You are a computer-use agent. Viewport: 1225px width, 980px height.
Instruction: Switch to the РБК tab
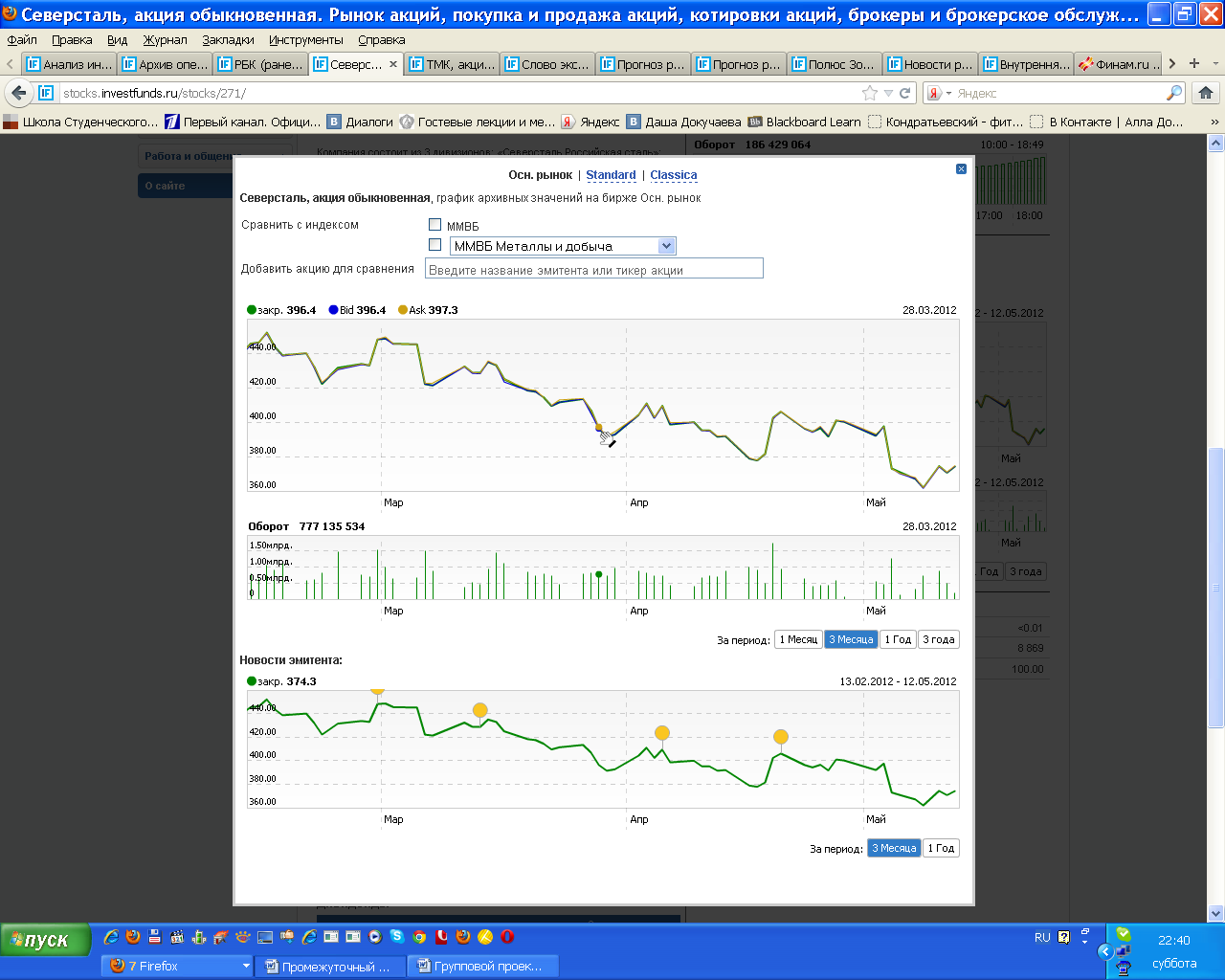pos(260,64)
